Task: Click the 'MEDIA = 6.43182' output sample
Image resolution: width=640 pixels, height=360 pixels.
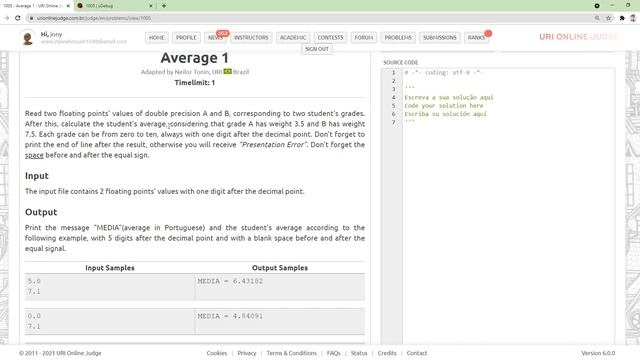Action: tap(230, 281)
